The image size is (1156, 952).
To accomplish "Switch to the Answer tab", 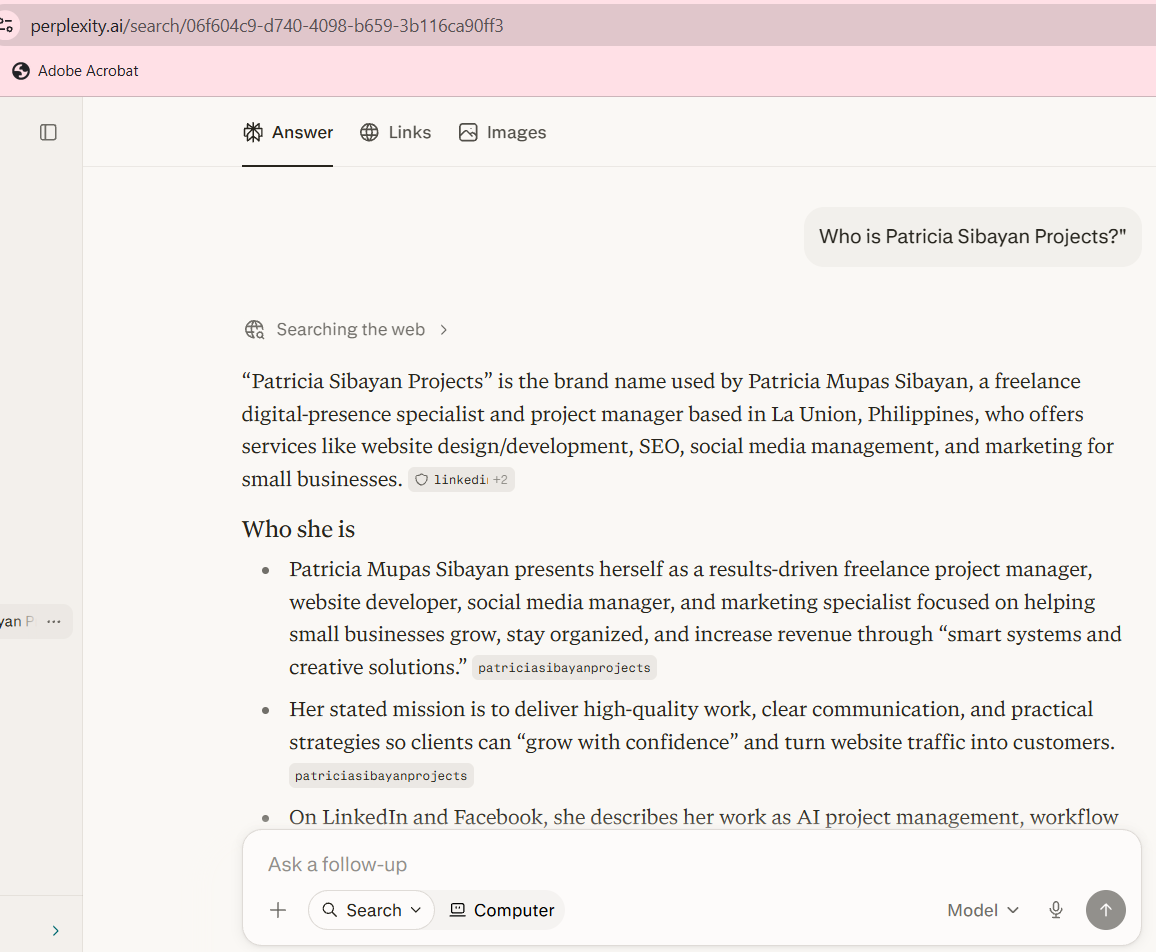I will [x=288, y=133].
